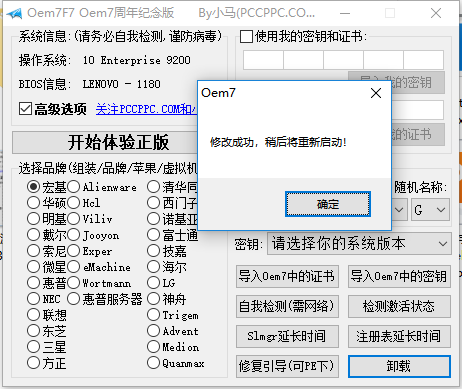Select eMachine radio button

[x=74, y=267]
